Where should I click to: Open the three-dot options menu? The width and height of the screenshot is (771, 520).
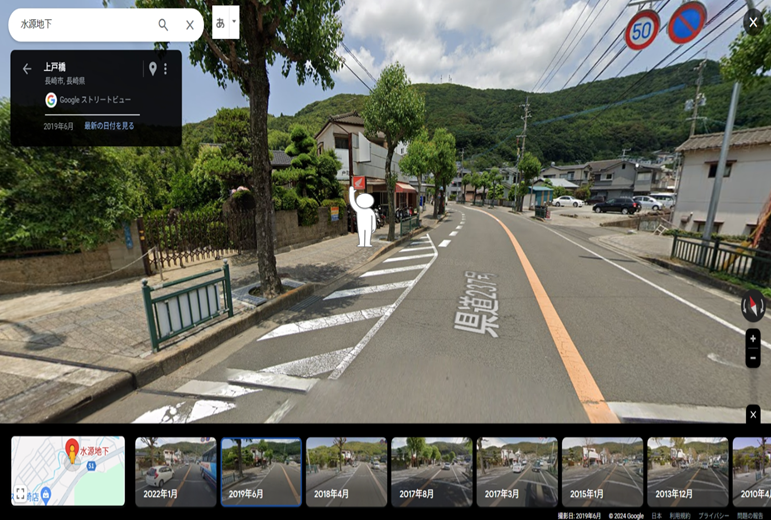coord(166,69)
